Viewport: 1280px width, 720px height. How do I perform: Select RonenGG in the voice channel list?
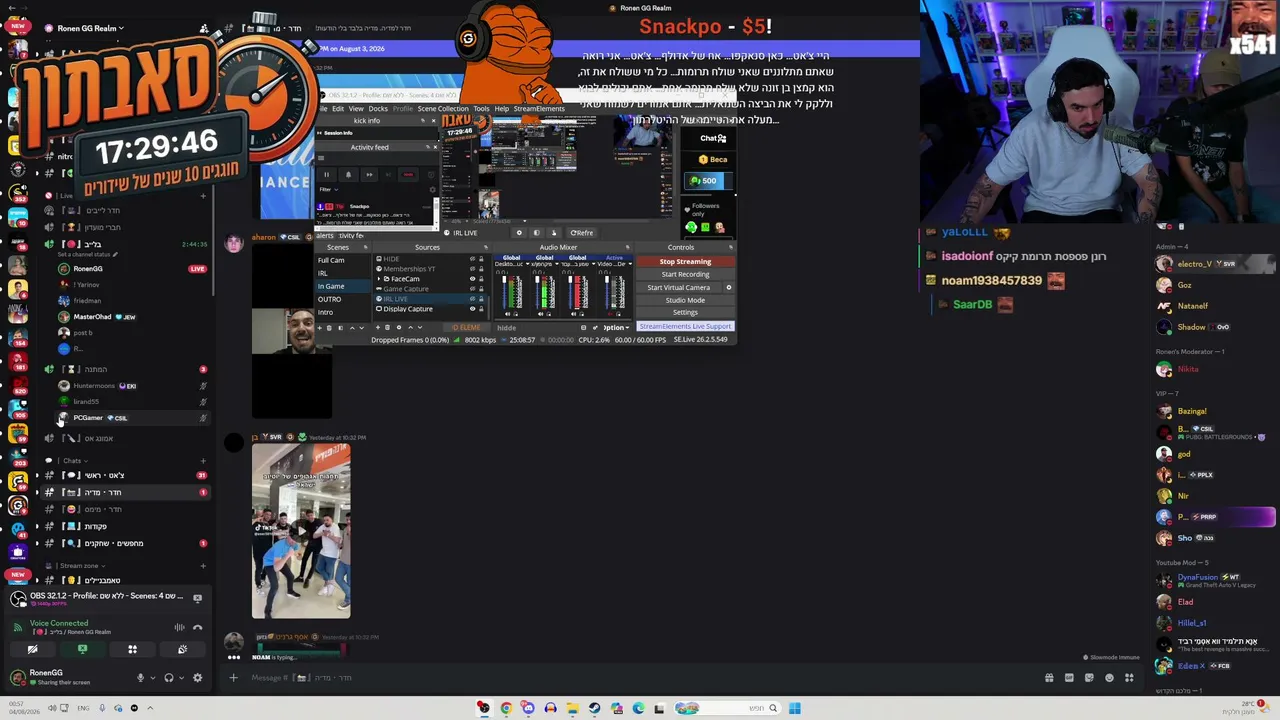point(132,269)
